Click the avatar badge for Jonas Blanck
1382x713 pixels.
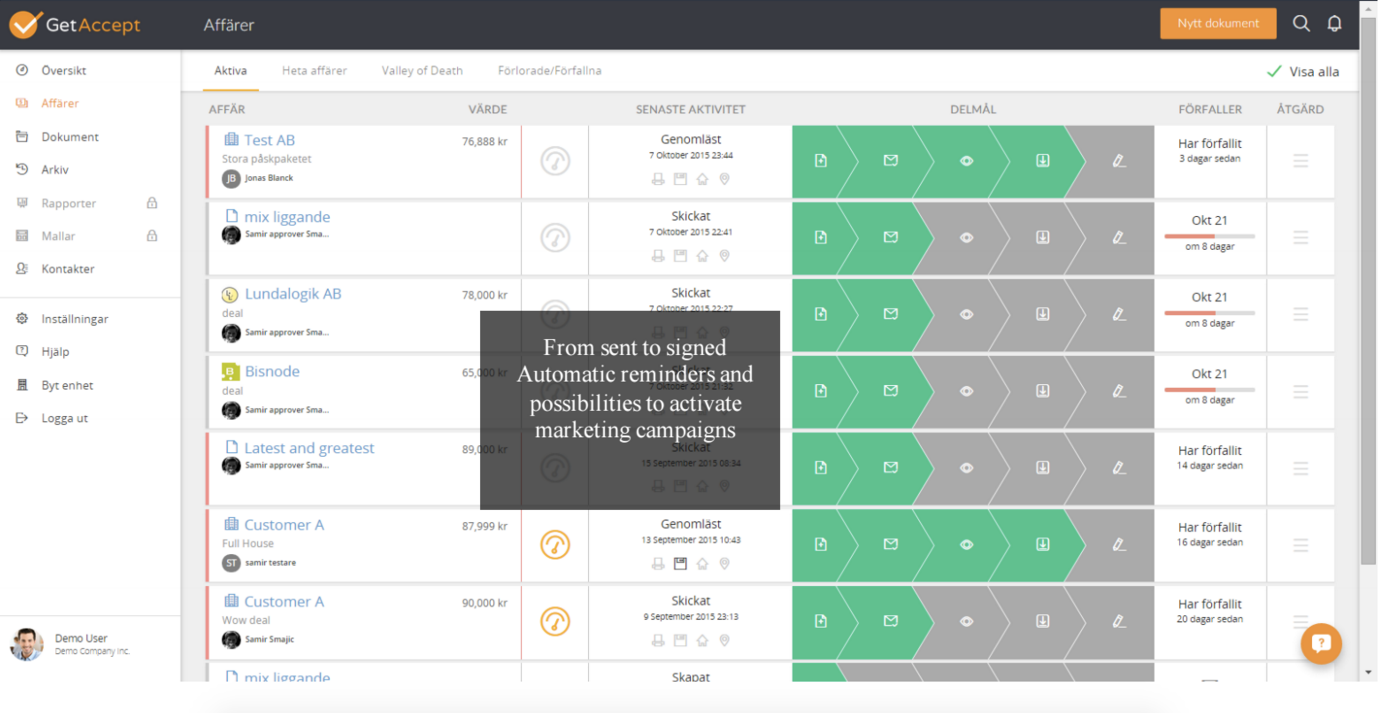pos(231,177)
